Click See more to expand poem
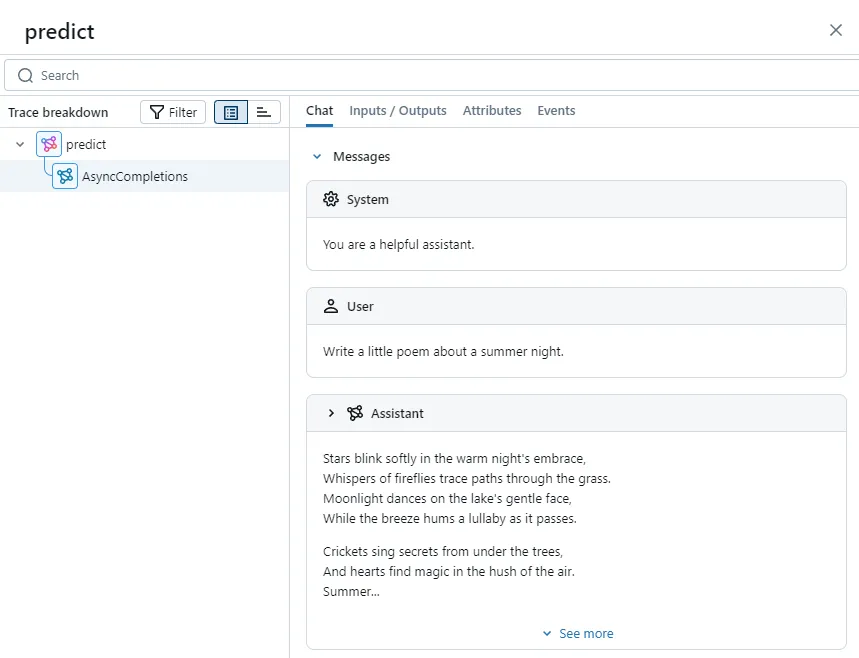Screen dimensions: 859x658 click(x=578, y=633)
